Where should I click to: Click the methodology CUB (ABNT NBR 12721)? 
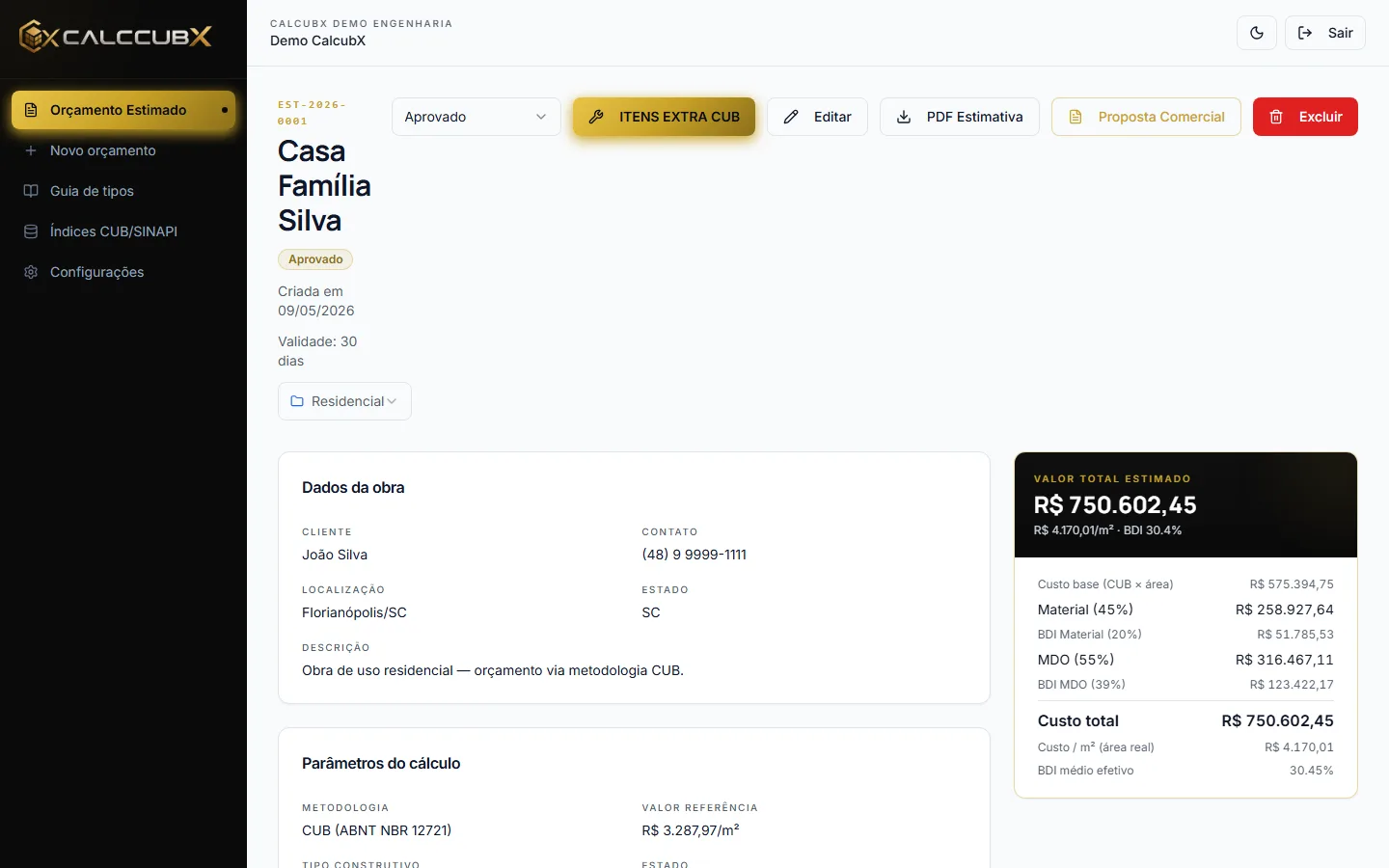point(376,830)
